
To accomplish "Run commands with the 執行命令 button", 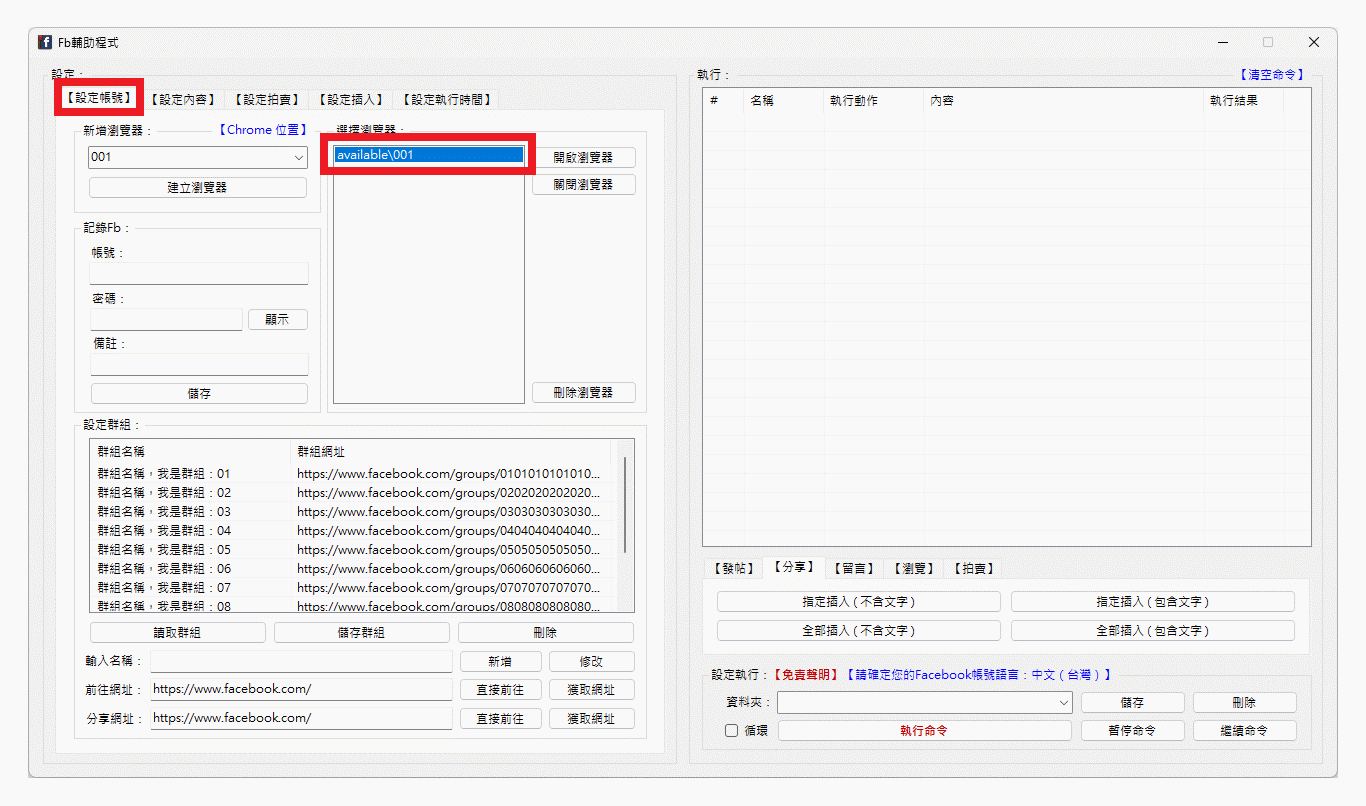I will click(x=924, y=730).
